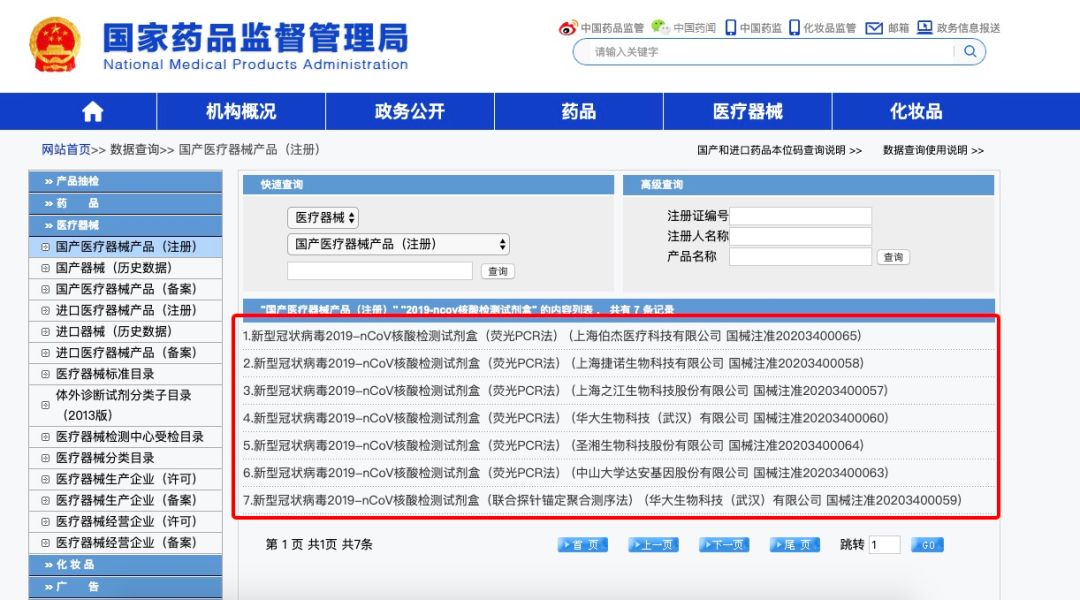Expand the 广告 sidebar section
The width and height of the screenshot is (1080, 600).
coord(125,587)
